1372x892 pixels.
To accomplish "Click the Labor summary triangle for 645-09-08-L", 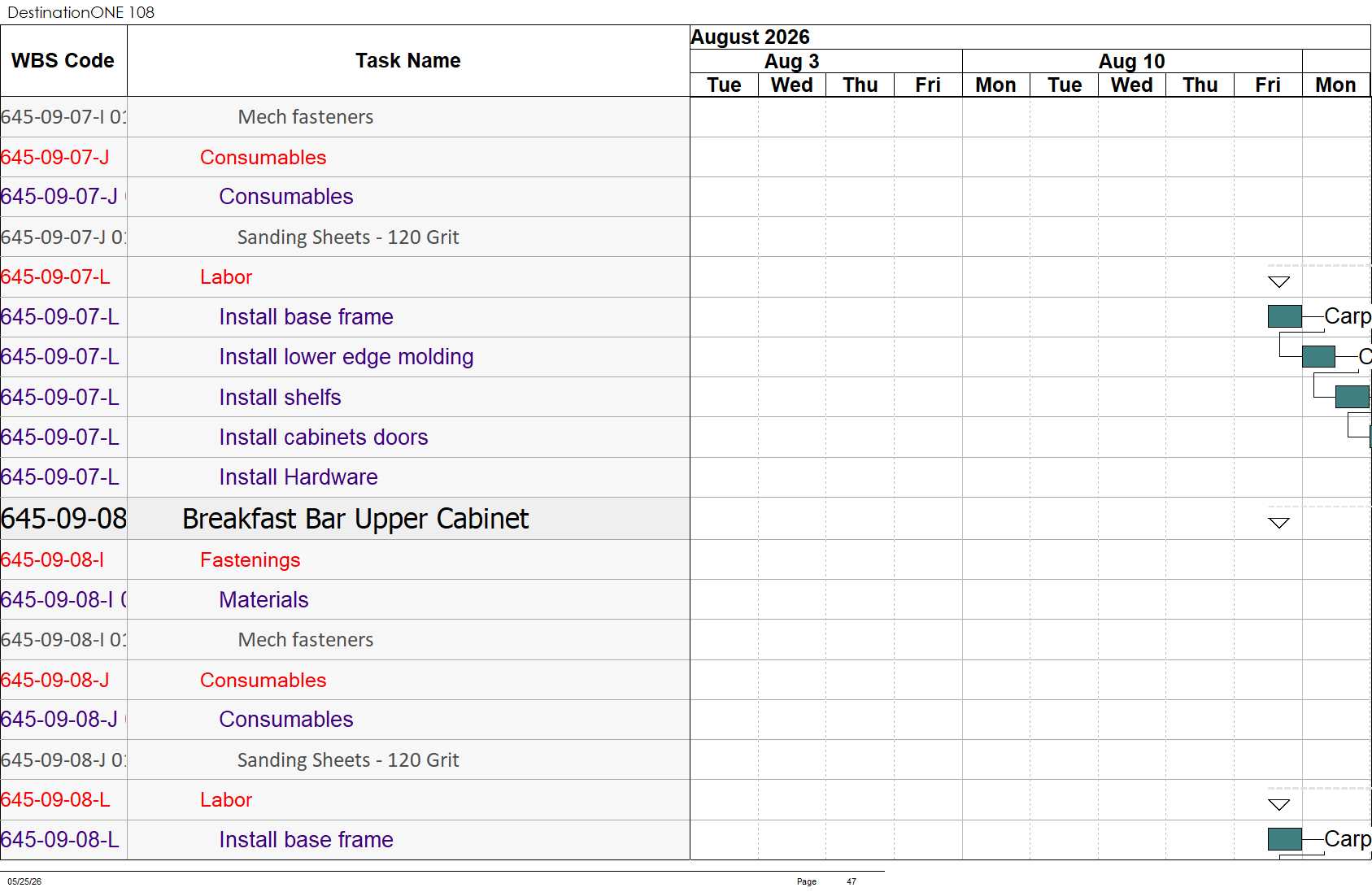I will click(1278, 805).
